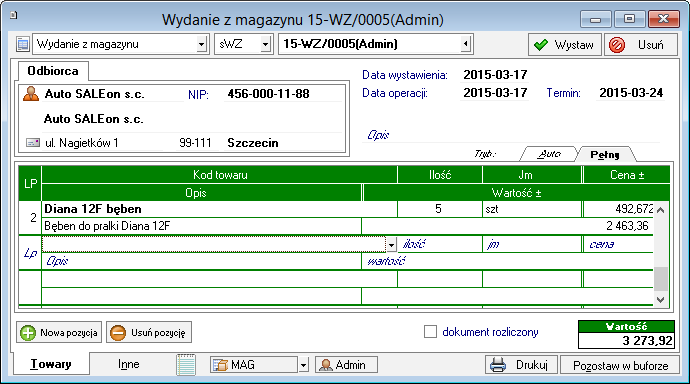The width and height of the screenshot is (690, 384).
Task: Click the Kod towaru column header
Action: (x=220, y=175)
